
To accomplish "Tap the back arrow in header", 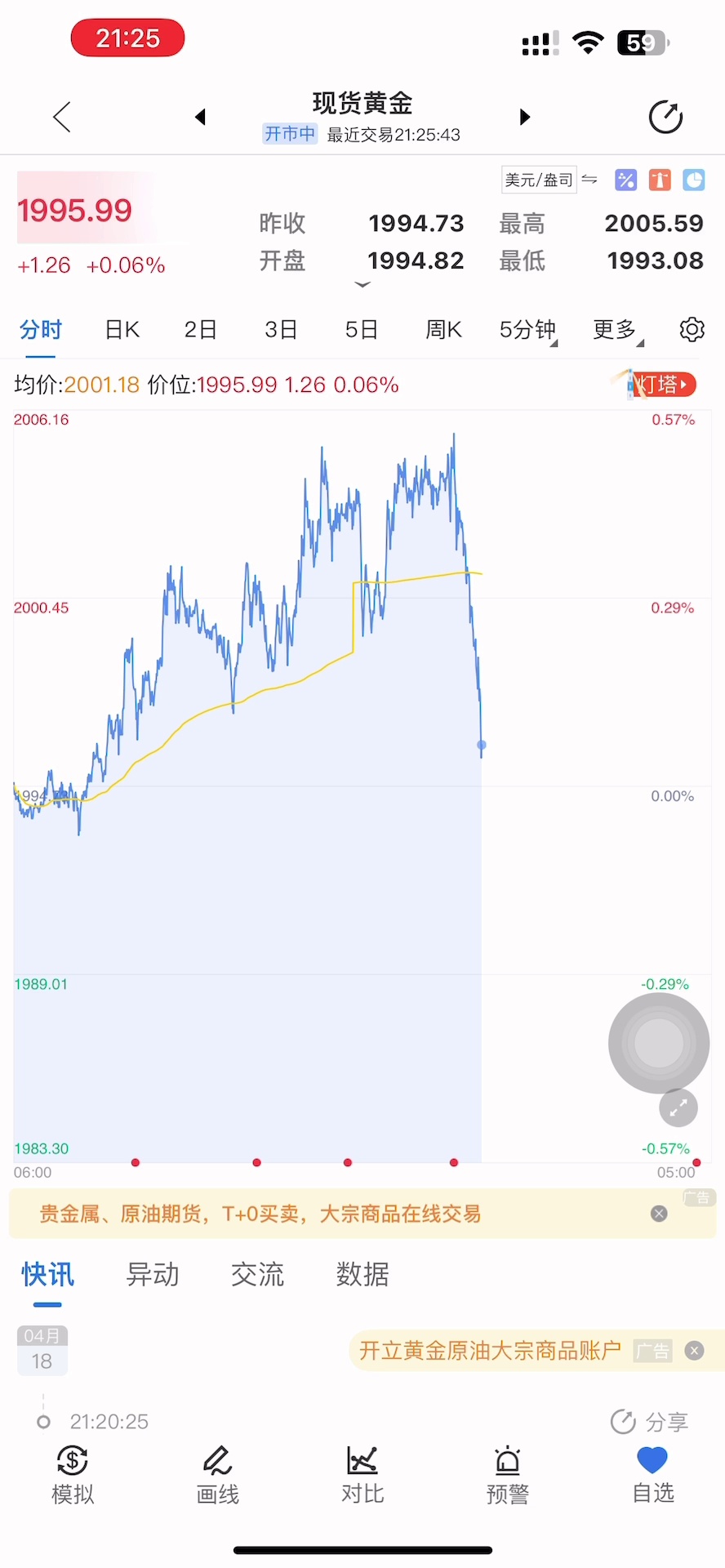I will [62, 117].
